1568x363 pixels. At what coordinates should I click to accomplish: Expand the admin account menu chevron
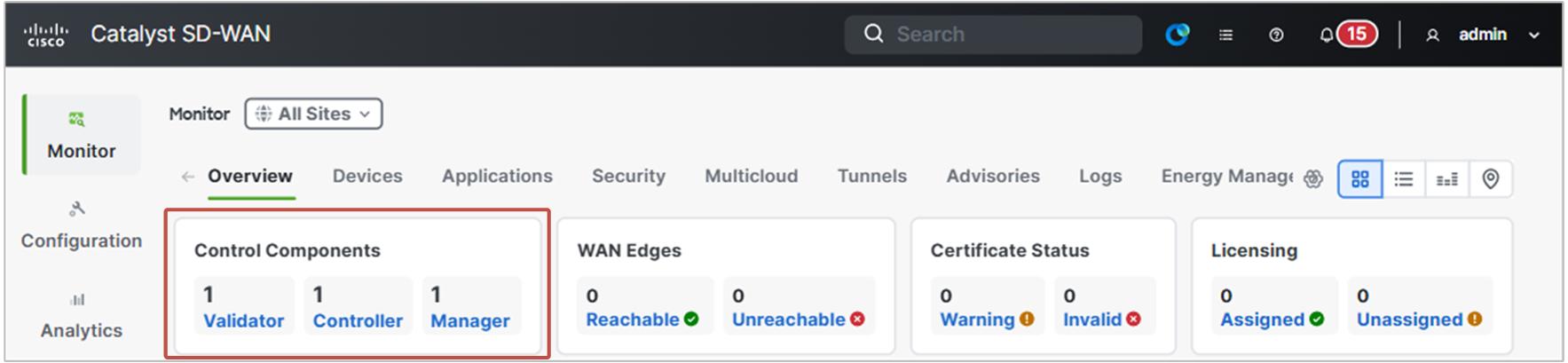tap(1533, 36)
